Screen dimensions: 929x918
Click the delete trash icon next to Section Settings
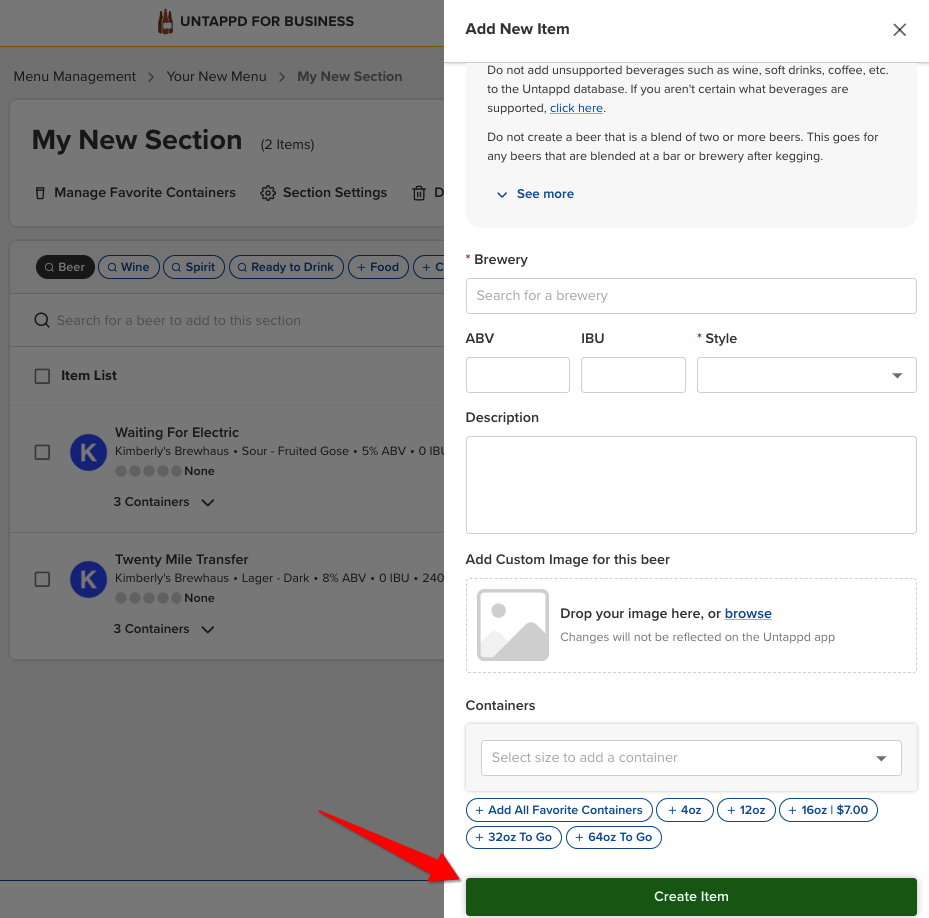(419, 193)
